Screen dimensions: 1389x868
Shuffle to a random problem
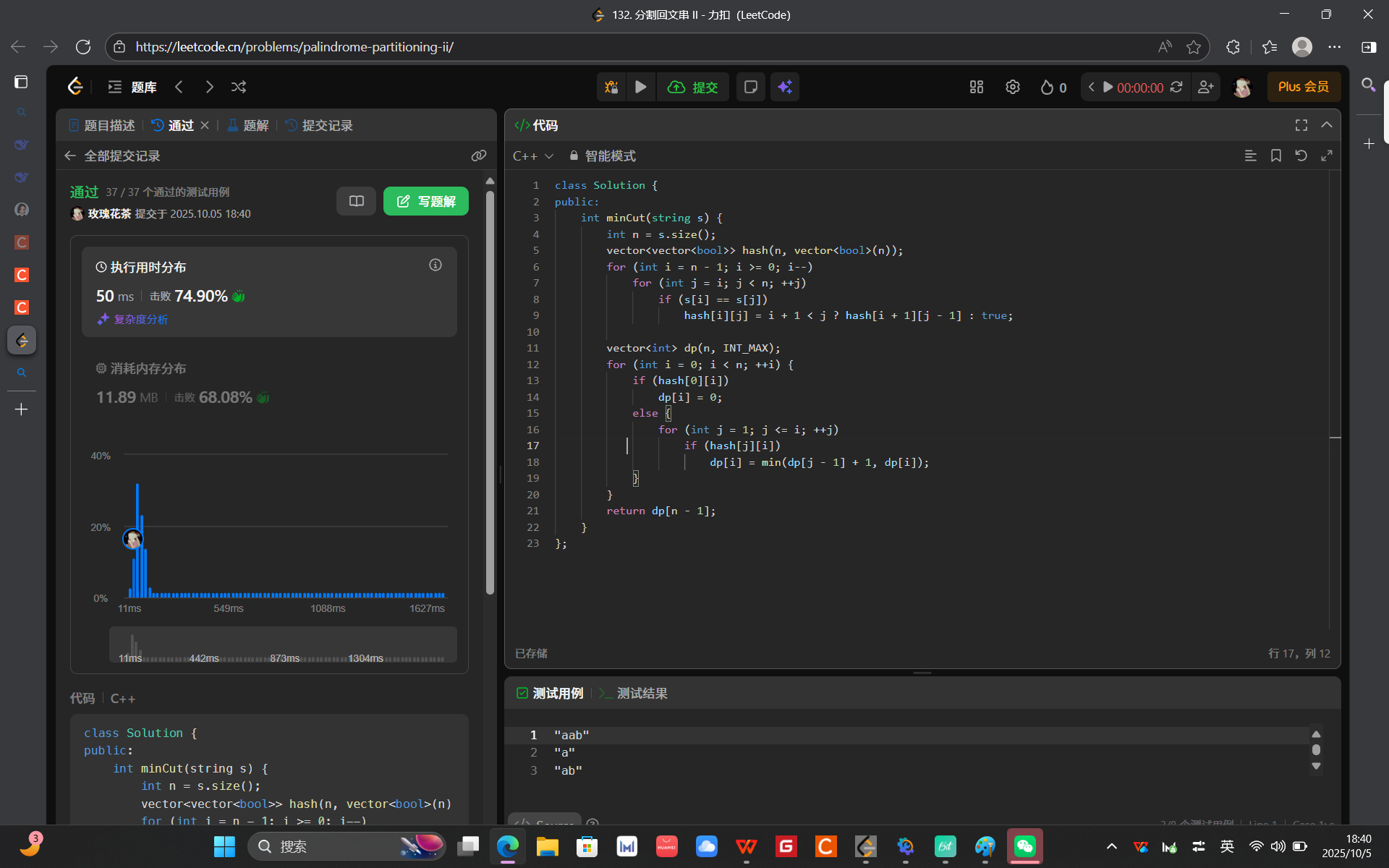(239, 87)
